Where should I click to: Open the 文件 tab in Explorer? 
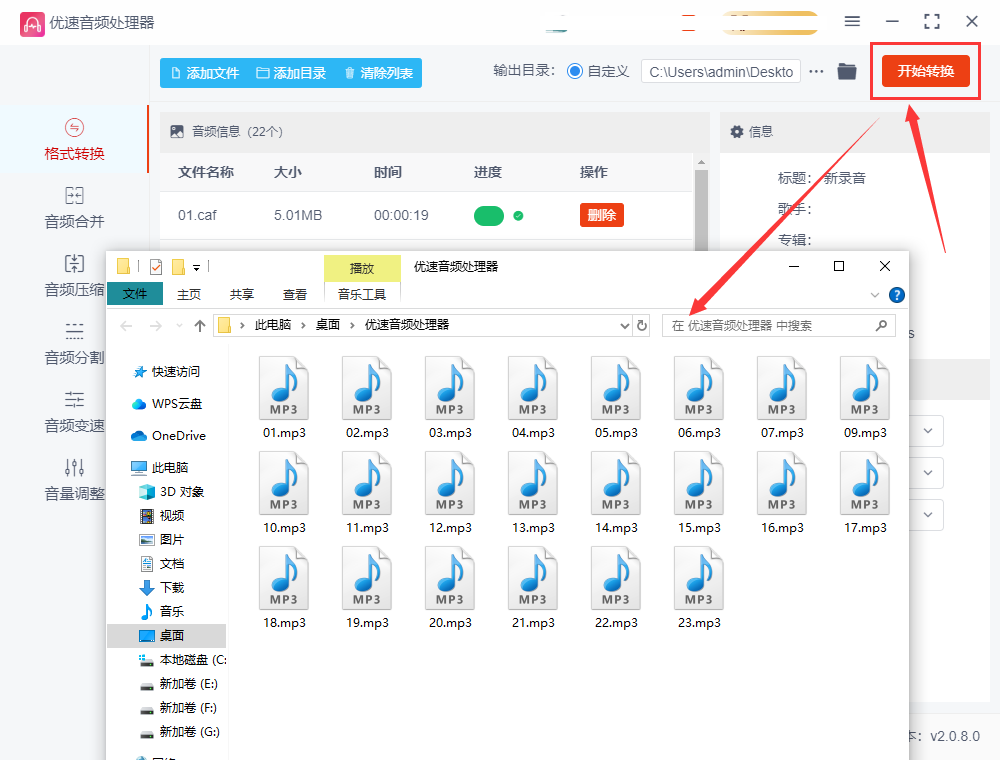pos(135,294)
